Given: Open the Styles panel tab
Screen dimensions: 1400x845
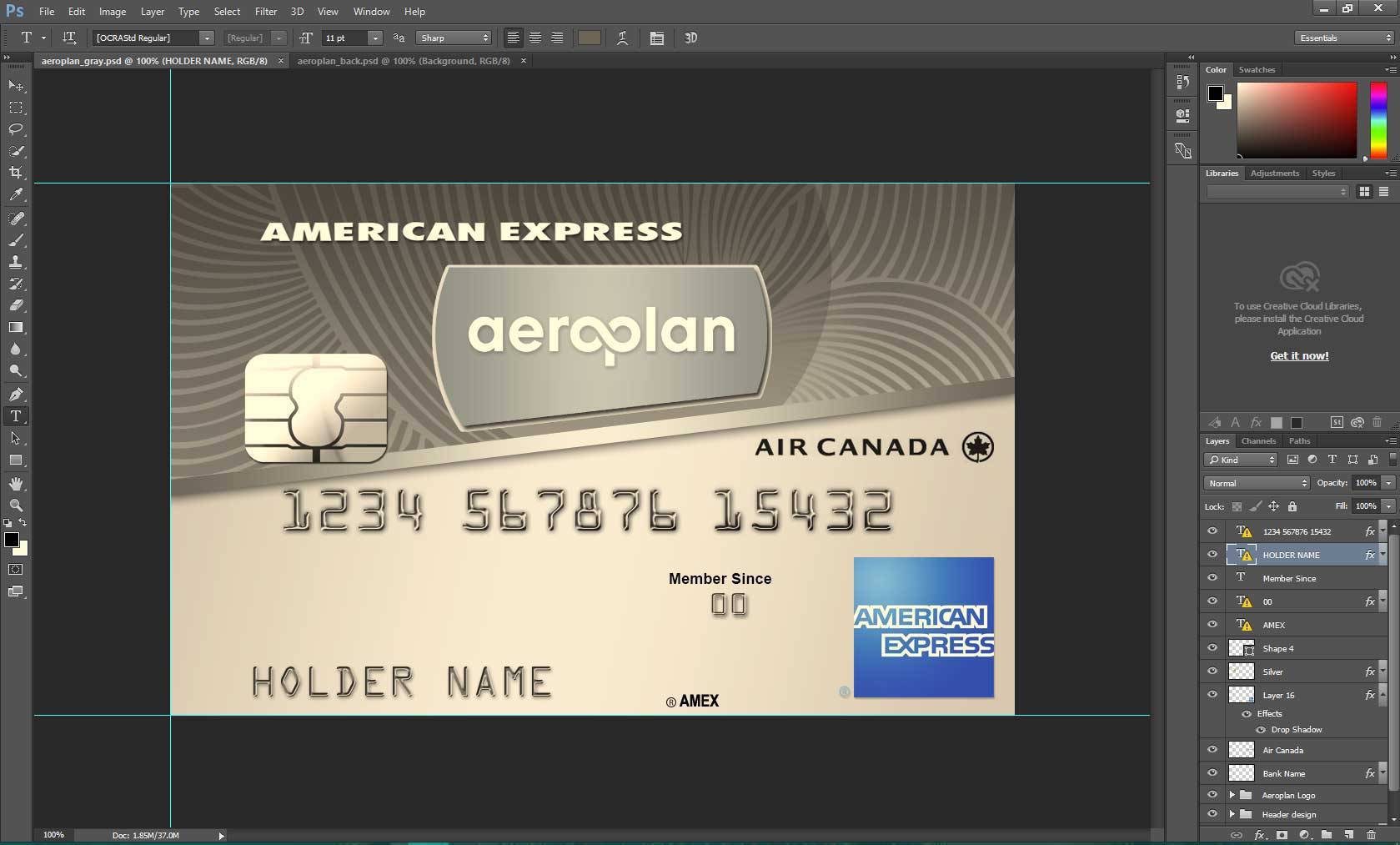Looking at the screenshot, I should (1323, 174).
